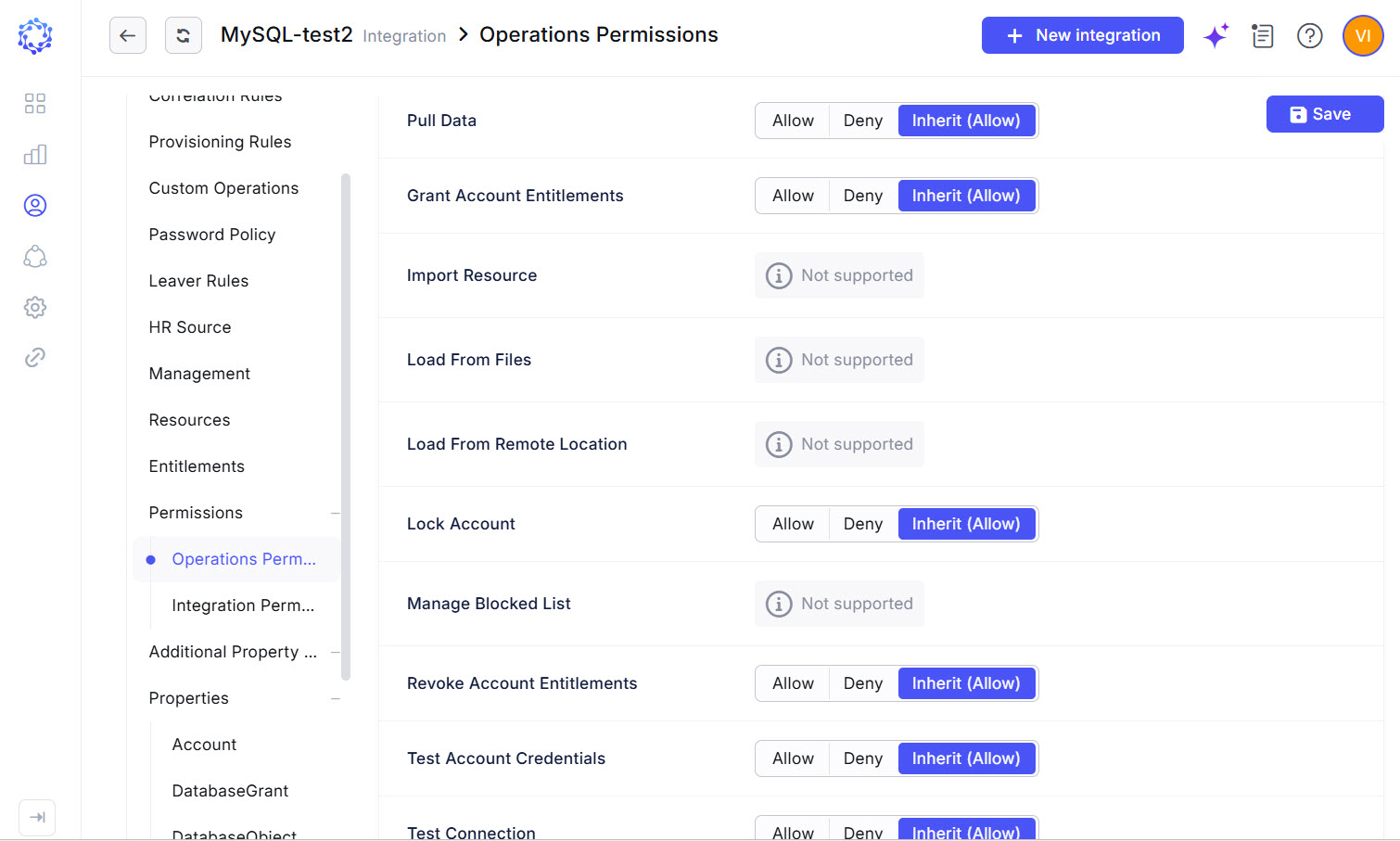This screenshot has width=1400, height=841.
Task: Collapse the Properties section
Action: coord(335,698)
